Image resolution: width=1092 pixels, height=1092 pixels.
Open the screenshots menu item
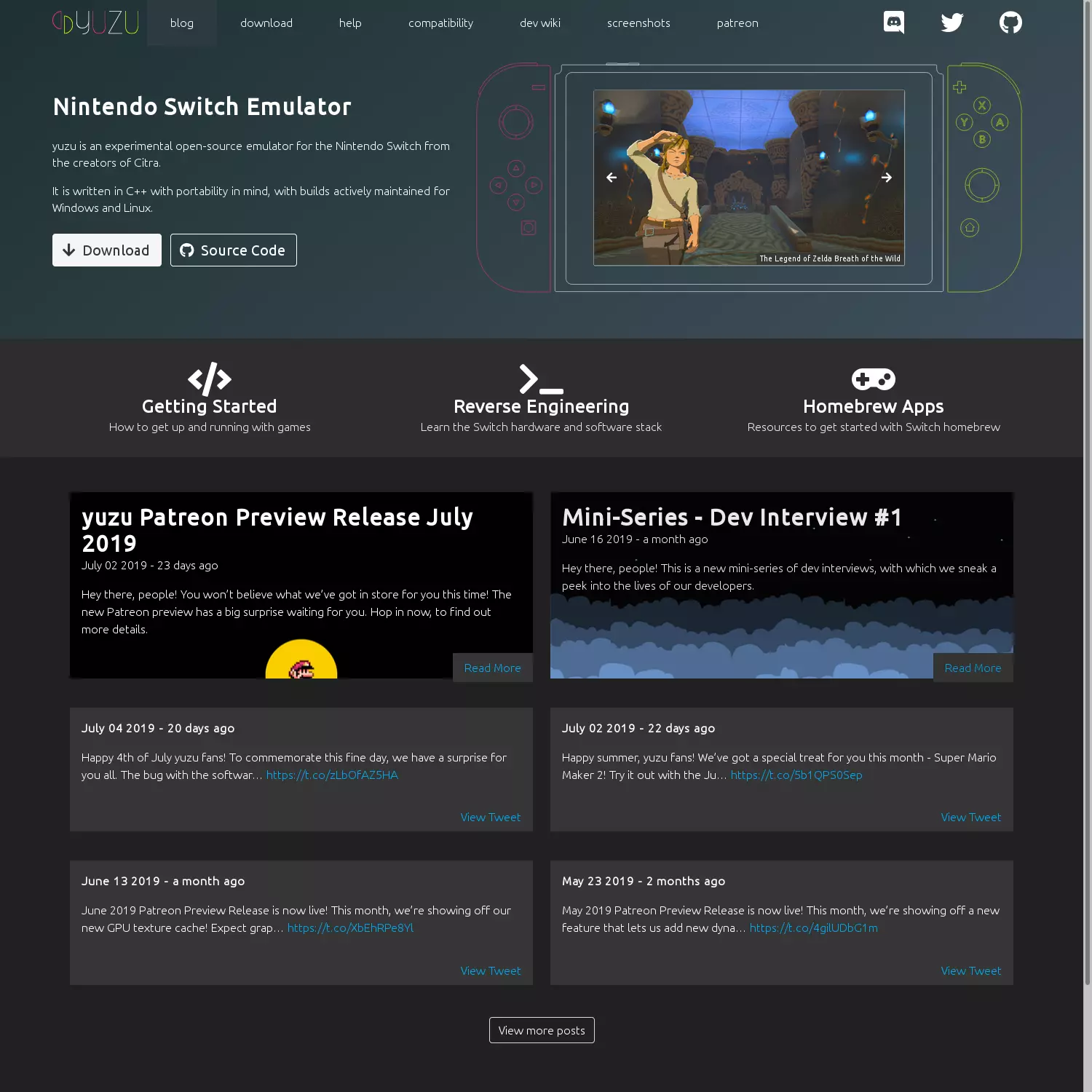[638, 23]
